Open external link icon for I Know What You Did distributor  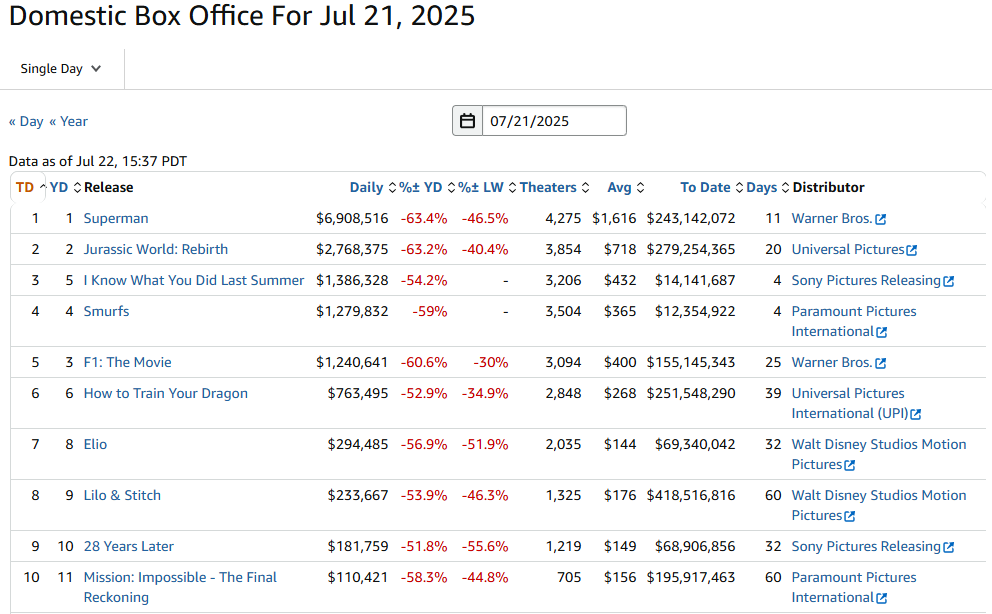[x=948, y=281]
